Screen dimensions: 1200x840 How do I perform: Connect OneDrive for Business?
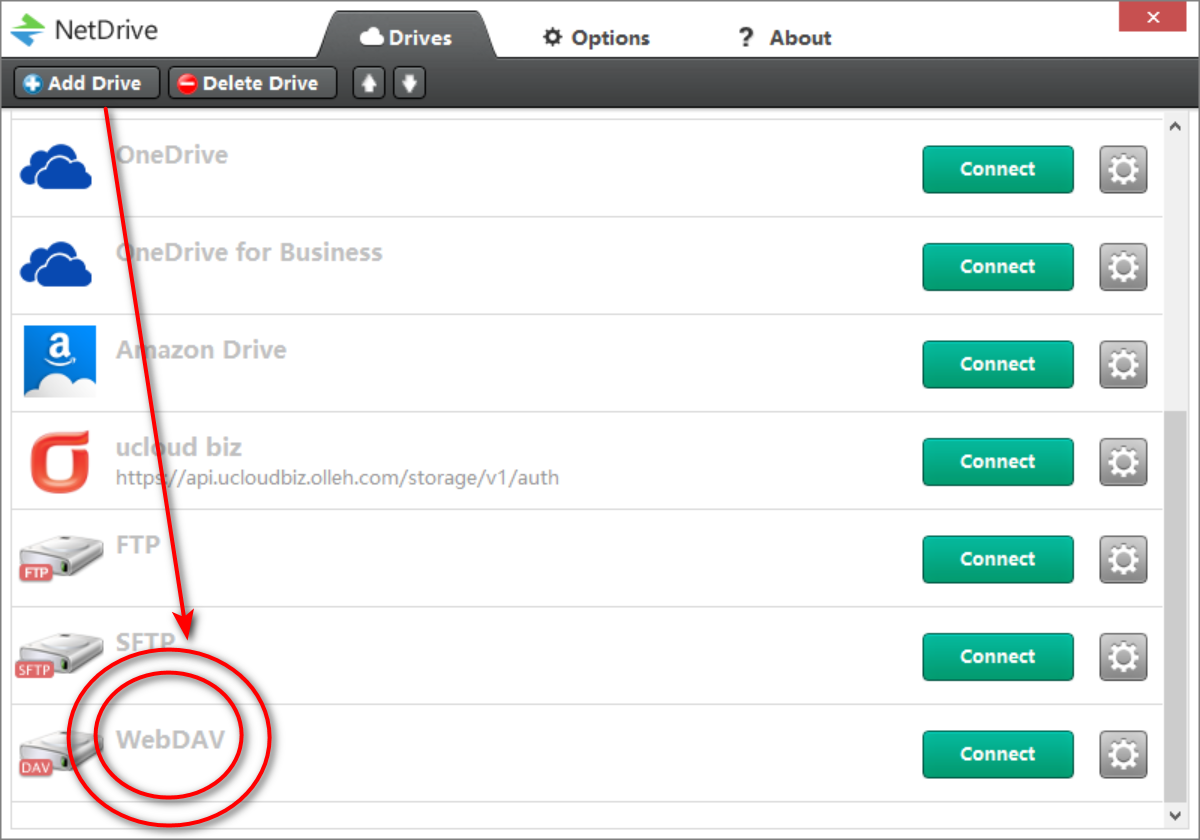(x=998, y=267)
